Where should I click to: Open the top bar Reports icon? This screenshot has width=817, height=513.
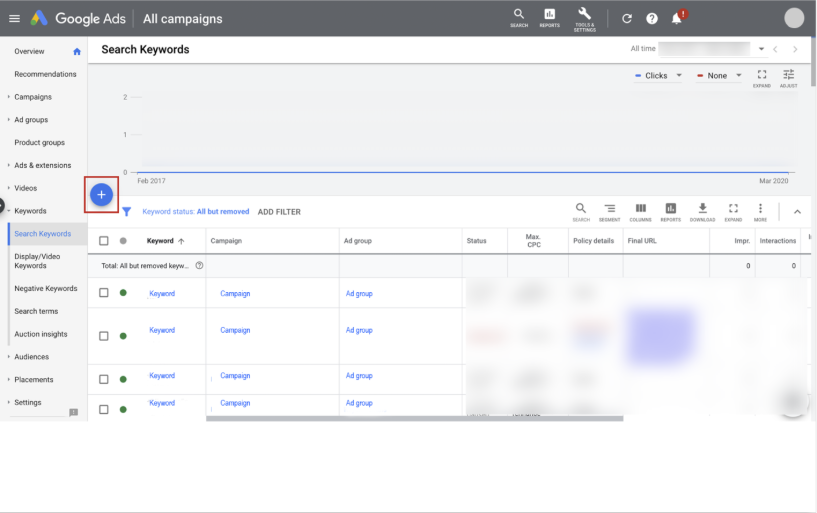(x=549, y=18)
